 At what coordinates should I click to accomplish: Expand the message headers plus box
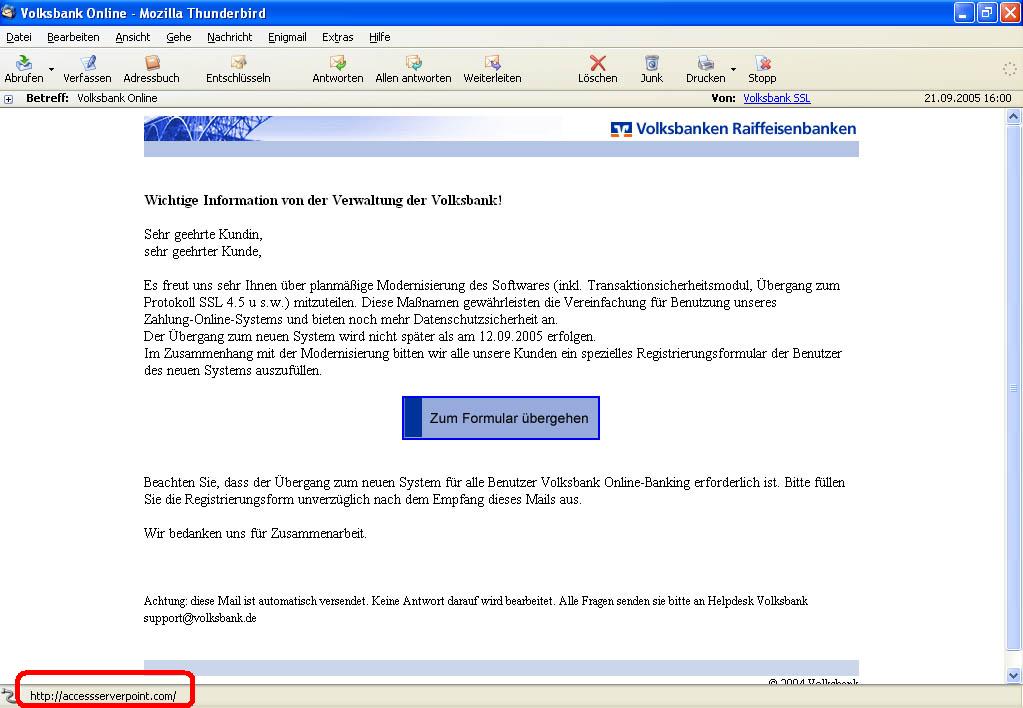point(8,99)
